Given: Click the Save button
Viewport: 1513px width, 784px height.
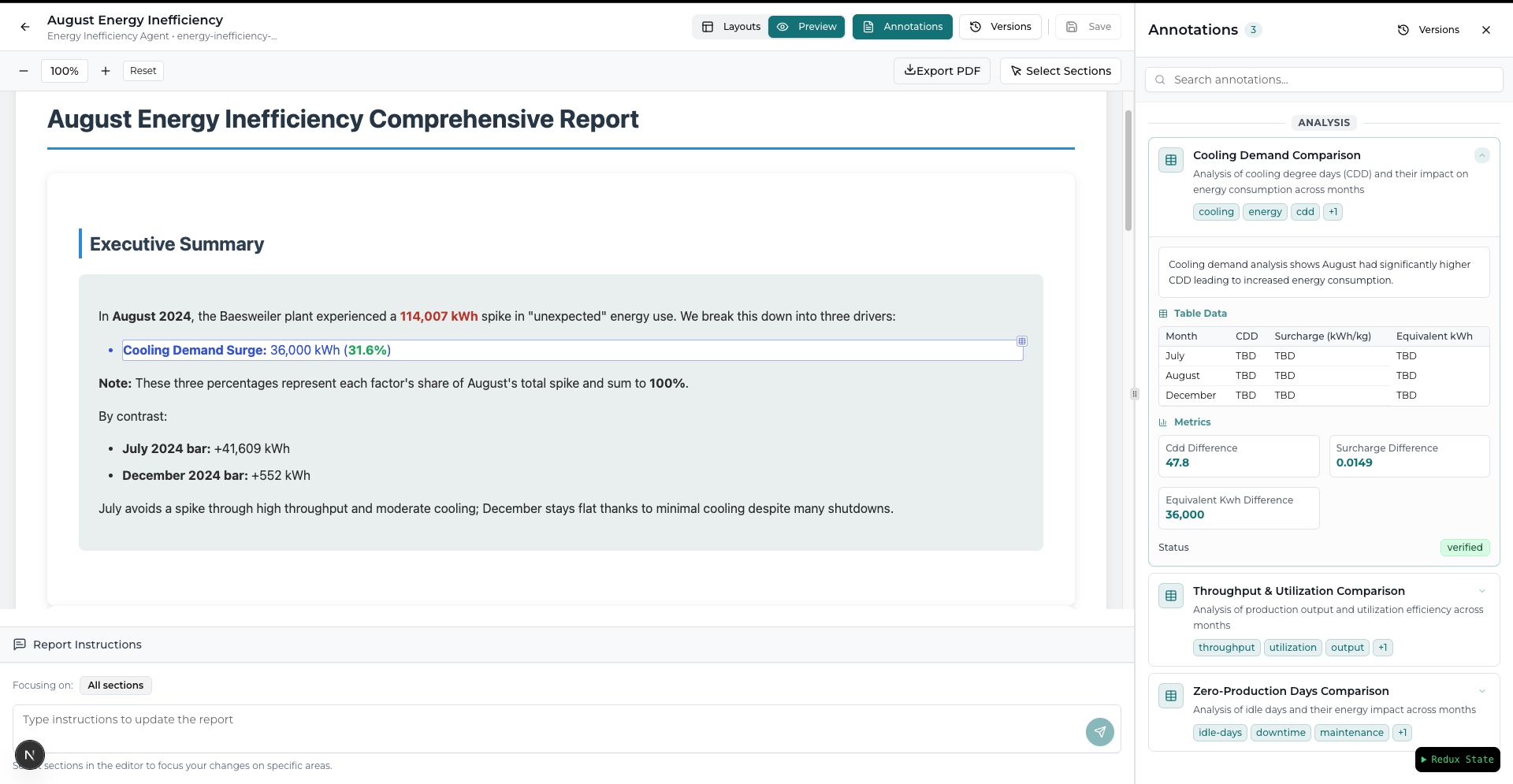Looking at the screenshot, I should point(1088,27).
